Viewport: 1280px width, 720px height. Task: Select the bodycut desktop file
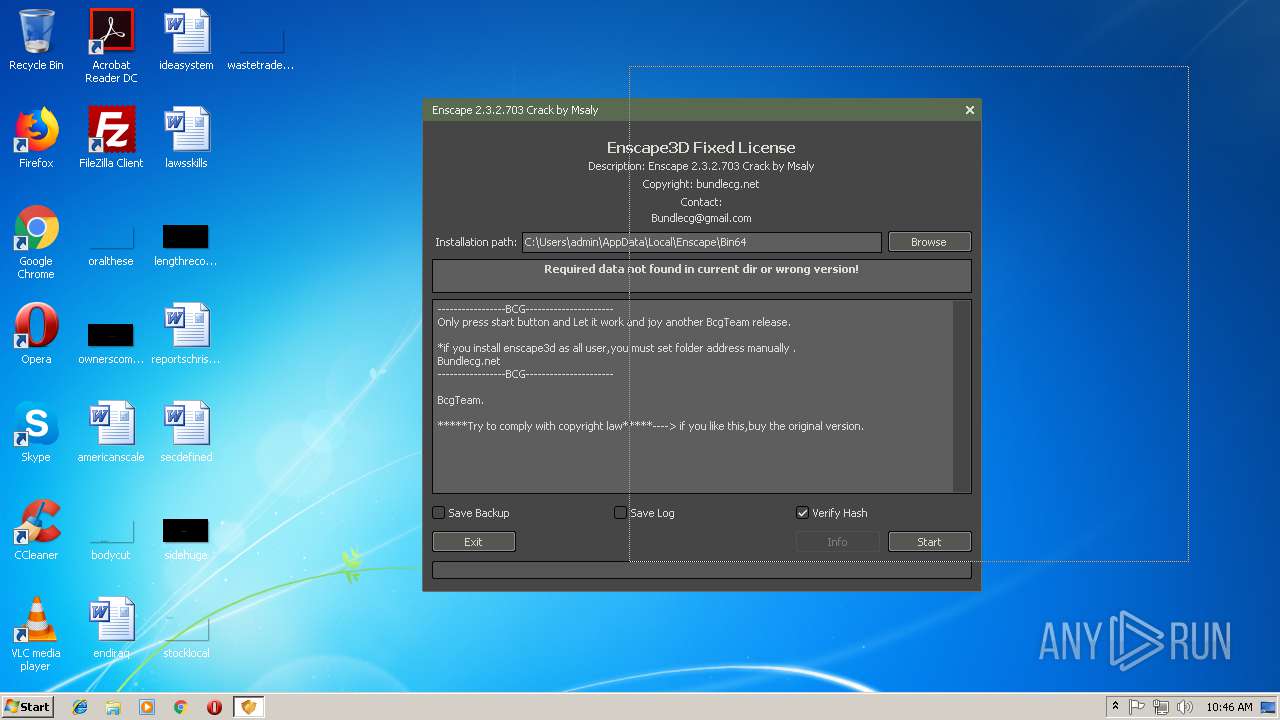pyautogui.click(x=111, y=536)
